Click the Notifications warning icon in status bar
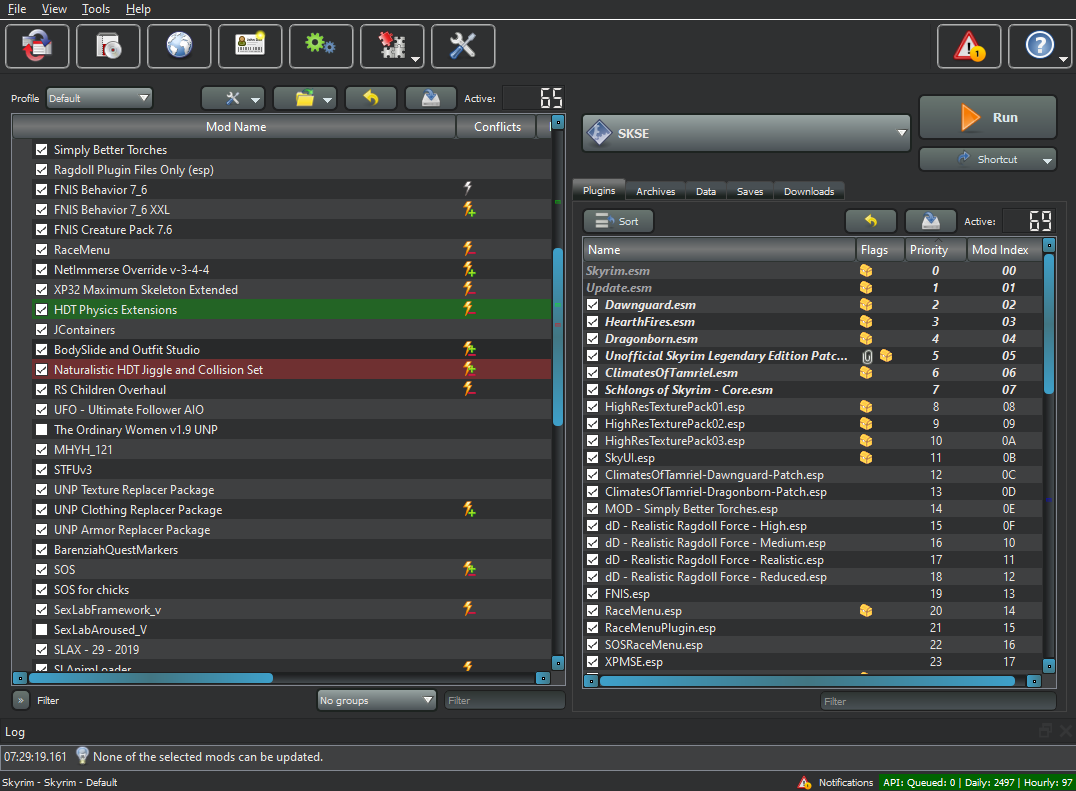The width and height of the screenshot is (1076, 791). [x=804, y=782]
